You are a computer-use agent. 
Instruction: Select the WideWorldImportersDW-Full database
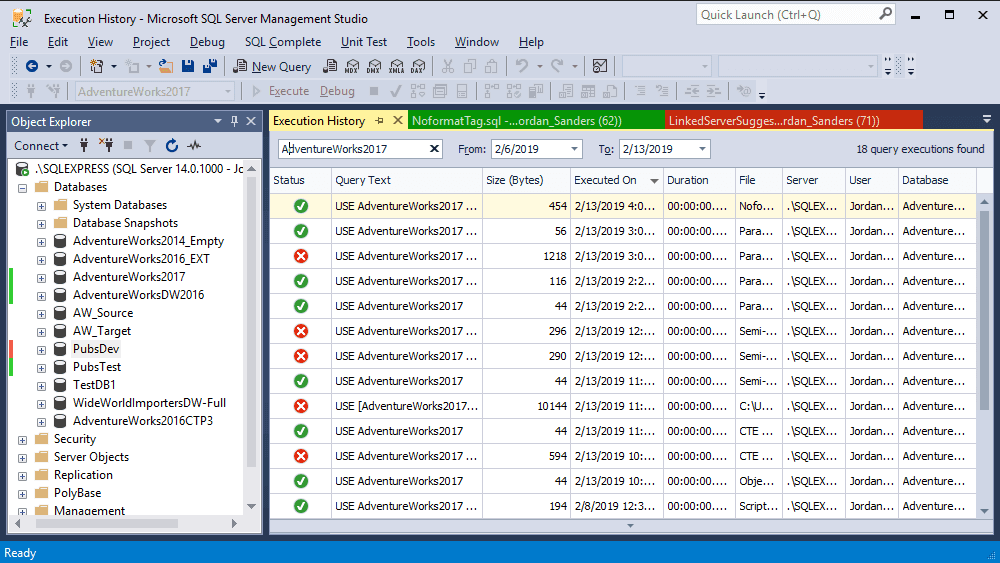[x=149, y=403]
